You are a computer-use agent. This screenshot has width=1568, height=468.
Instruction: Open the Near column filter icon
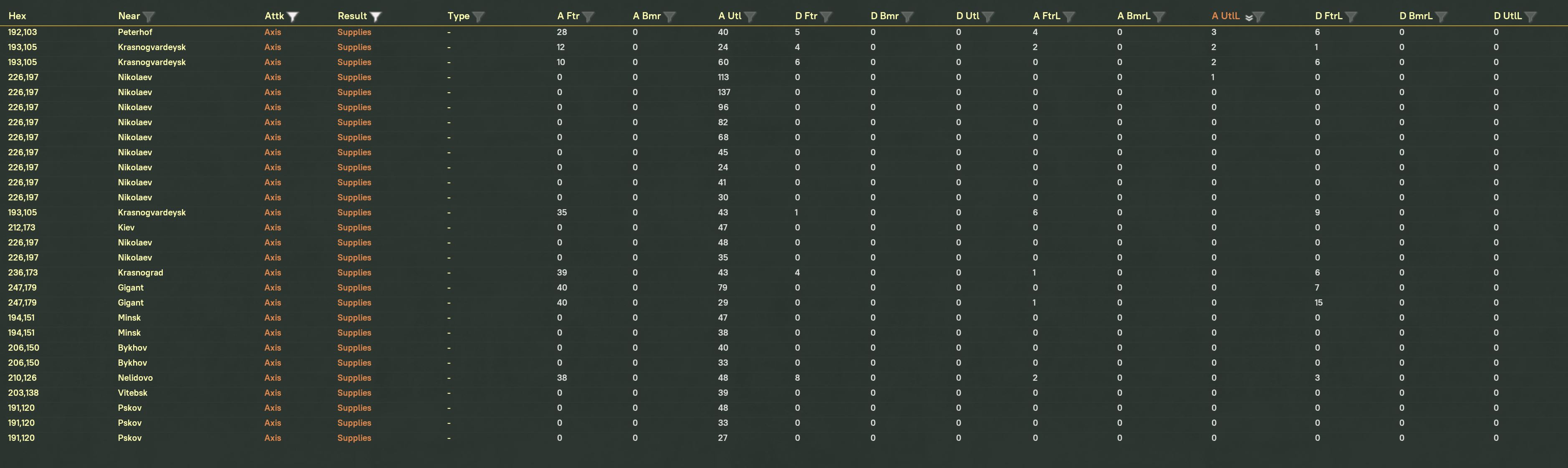click(x=149, y=16)
